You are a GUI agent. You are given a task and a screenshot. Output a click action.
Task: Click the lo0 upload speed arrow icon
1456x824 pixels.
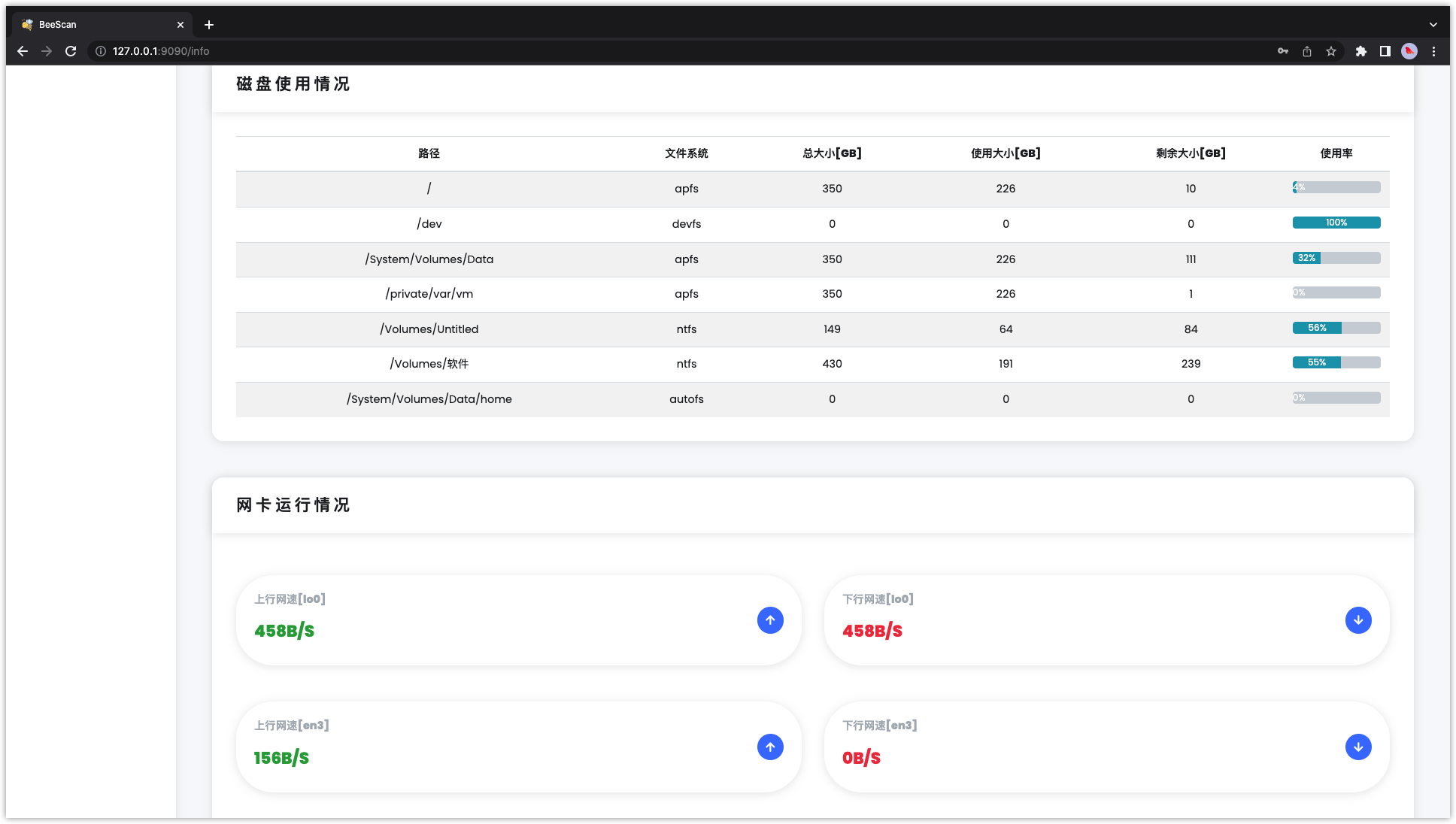[770, 620]
